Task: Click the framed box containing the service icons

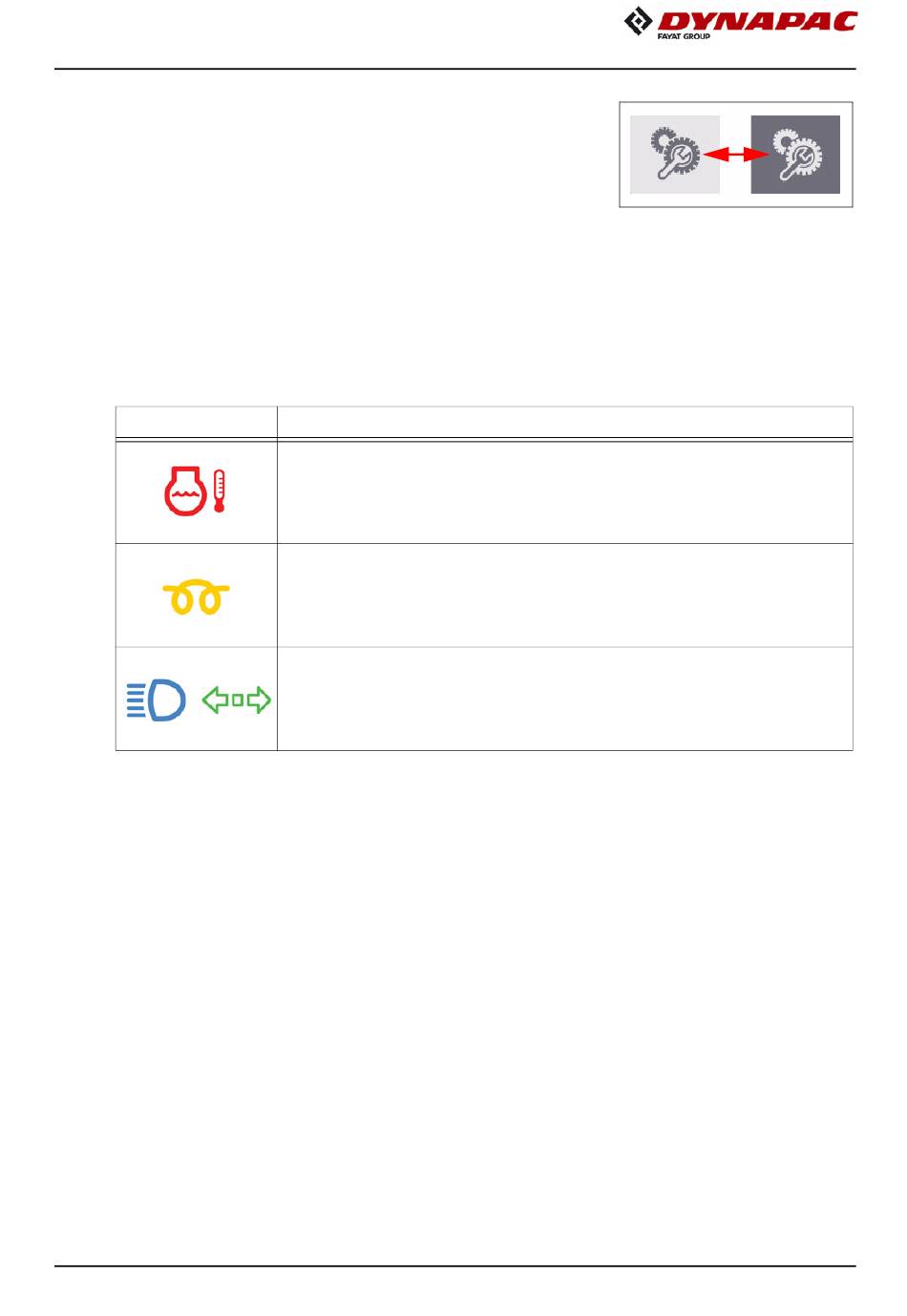Action: click(x=736, y=155)
